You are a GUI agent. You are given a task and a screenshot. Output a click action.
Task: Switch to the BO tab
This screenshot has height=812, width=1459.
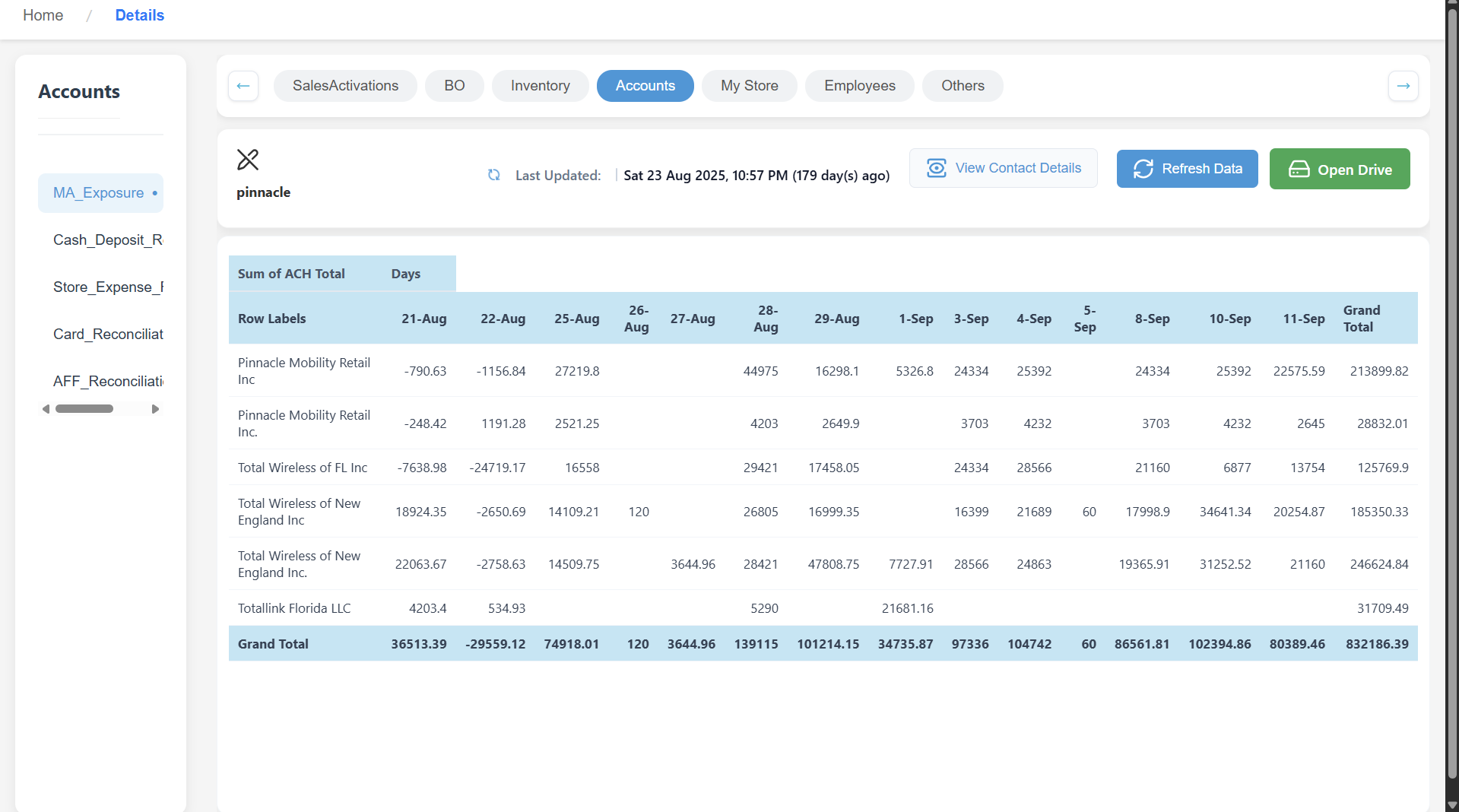pyautogui.click(x=454, y=86)
